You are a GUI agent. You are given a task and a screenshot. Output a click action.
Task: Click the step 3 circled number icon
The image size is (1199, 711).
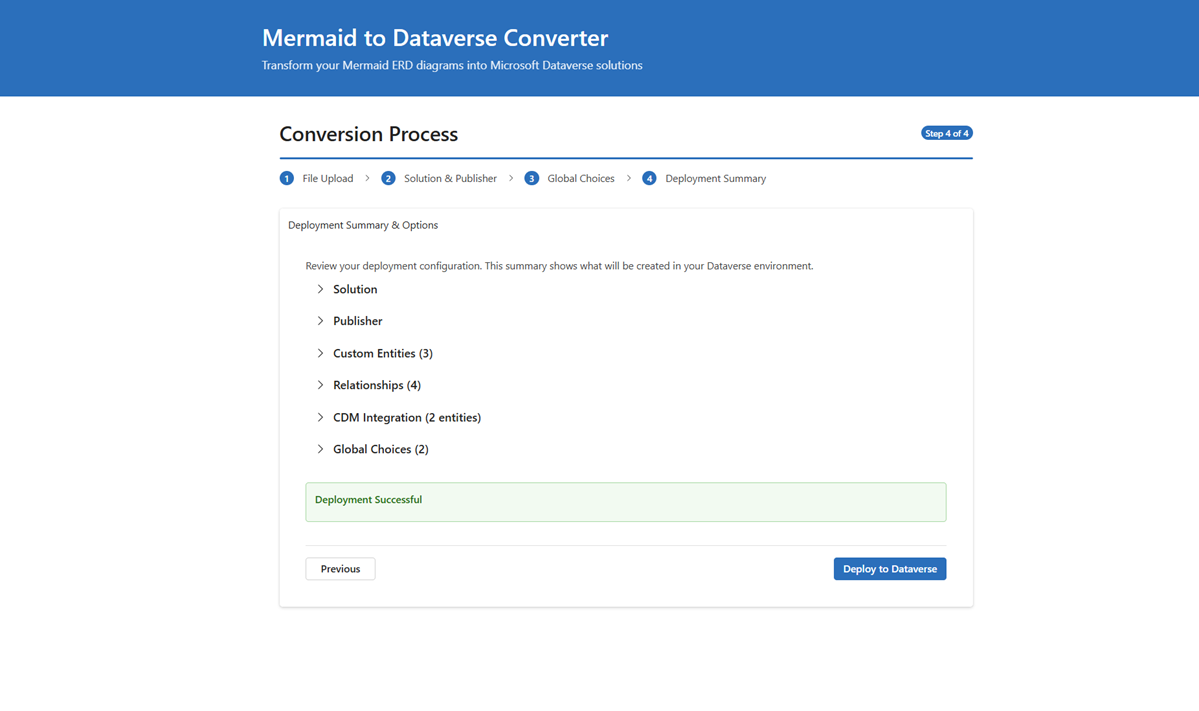[531, 177]
